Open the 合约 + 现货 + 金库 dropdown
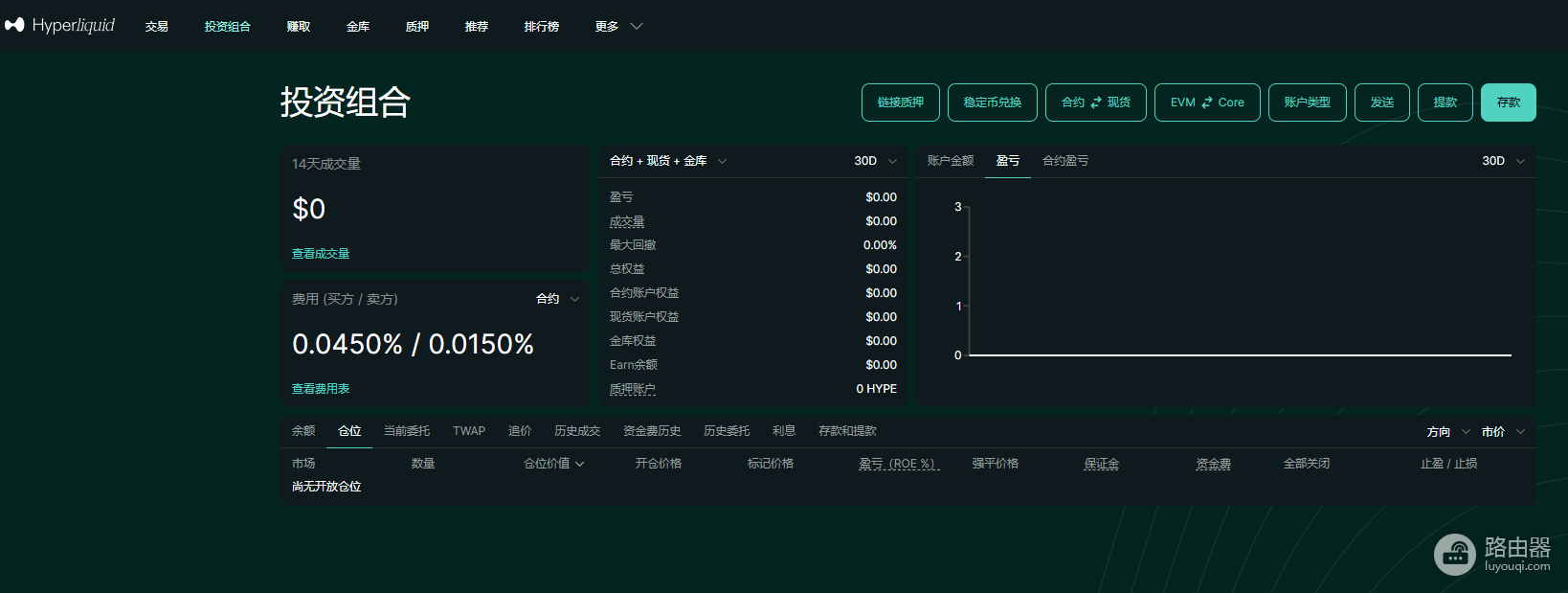Image resolution: width=1568 pixels, height=593 pixels. tap(668, 161)
